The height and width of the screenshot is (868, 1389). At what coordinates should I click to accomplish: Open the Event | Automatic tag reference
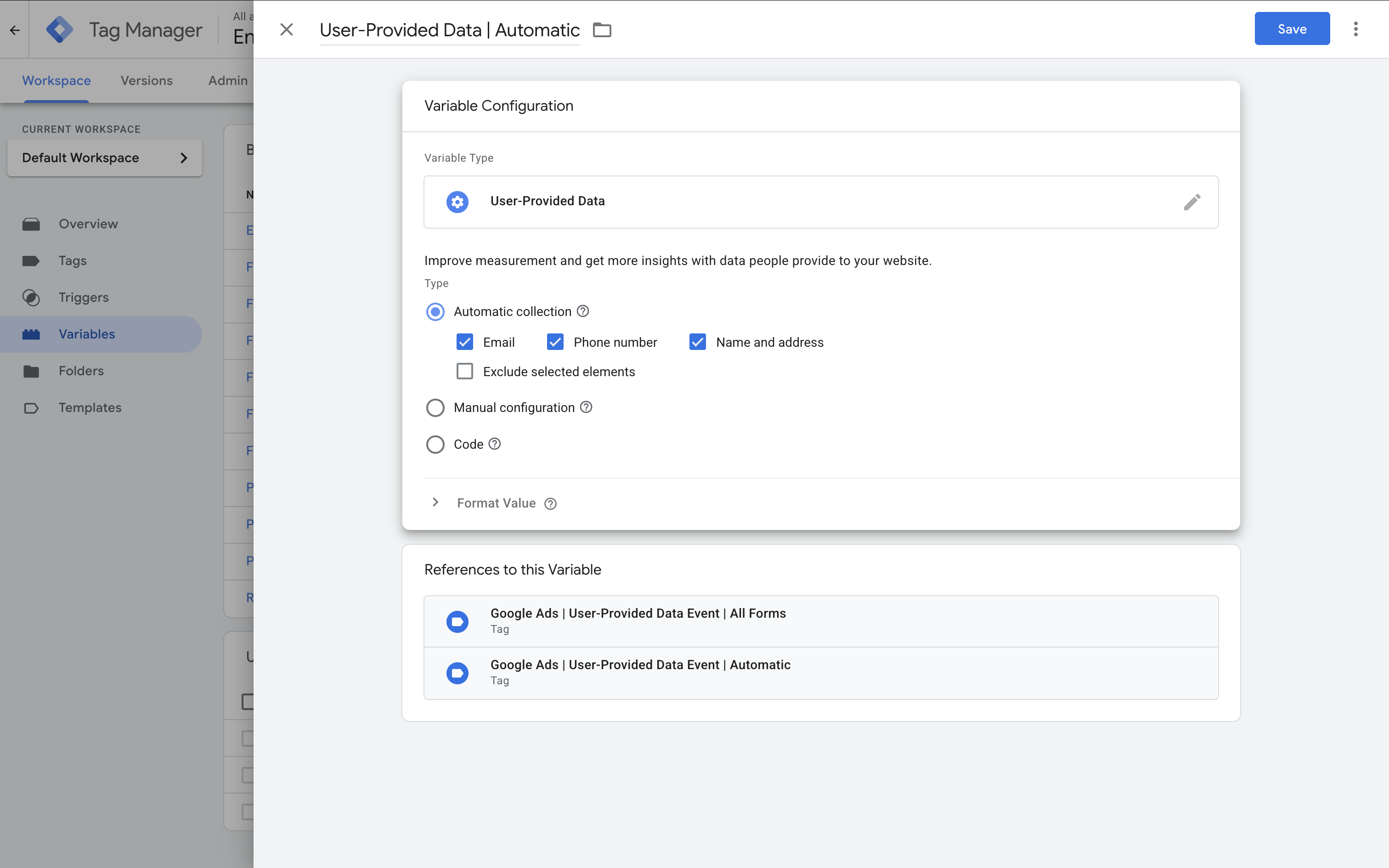pos(821,673)
